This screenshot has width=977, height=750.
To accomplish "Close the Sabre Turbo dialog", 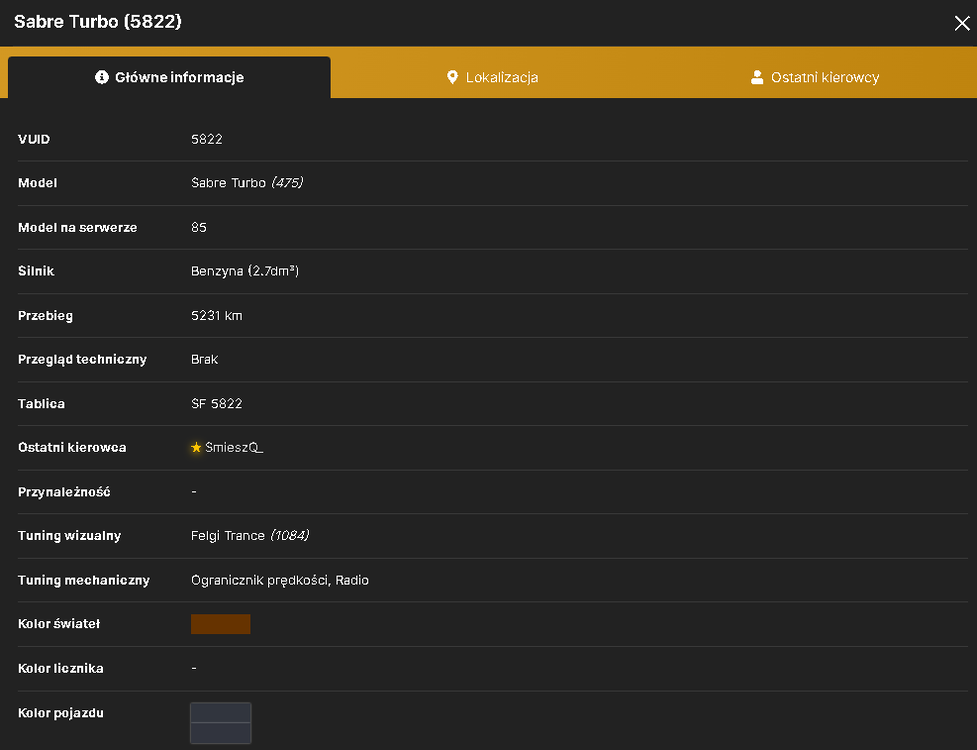I will 961,23.
